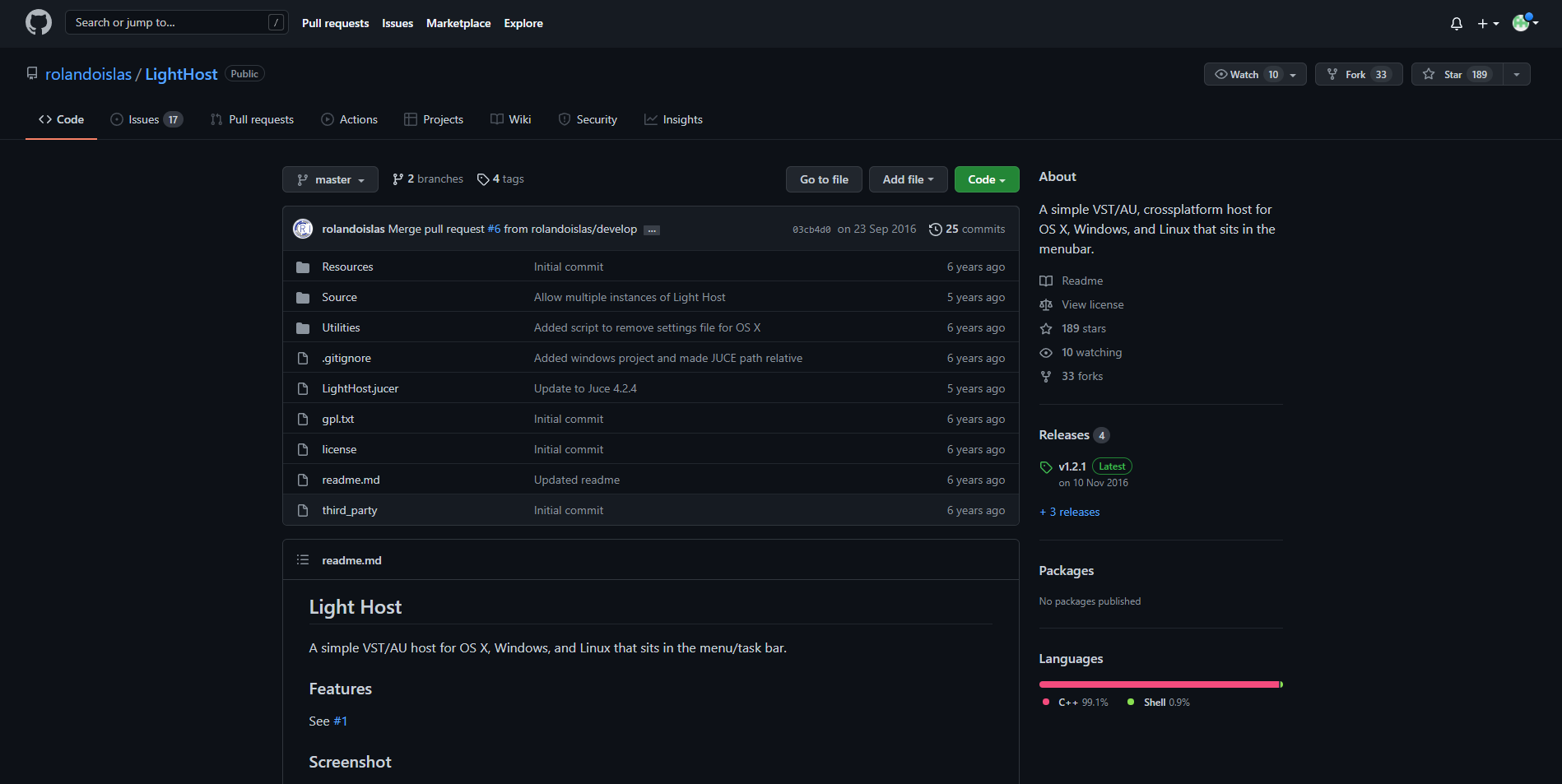Image resolution: width=1562 pixels, height=784 pixels.
Task: Click the readme table of contents icon
Action: (303, 559)
